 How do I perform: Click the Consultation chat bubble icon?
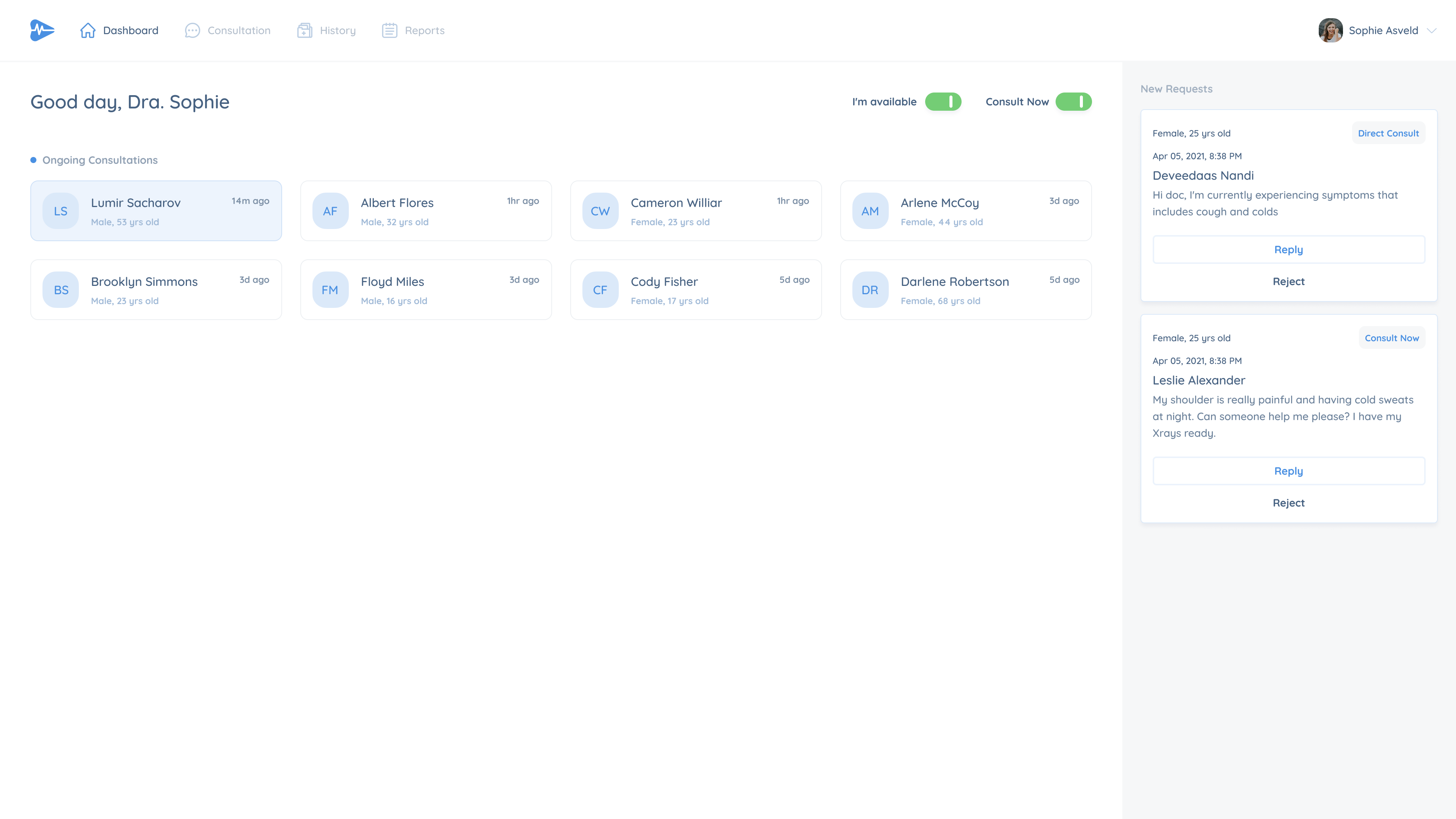pyautogui.click(x=192, y=30)
